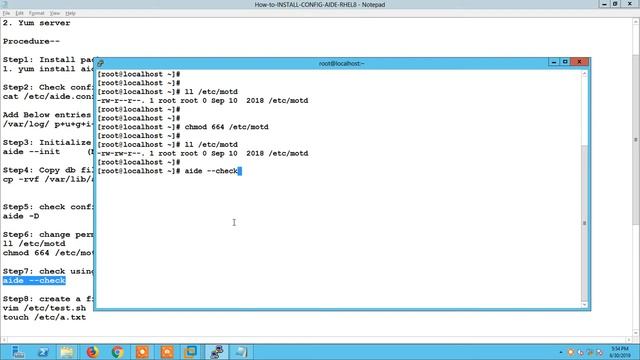
Task: Click Notepad vertical scrollbar thumb
Action: point(636,139)
